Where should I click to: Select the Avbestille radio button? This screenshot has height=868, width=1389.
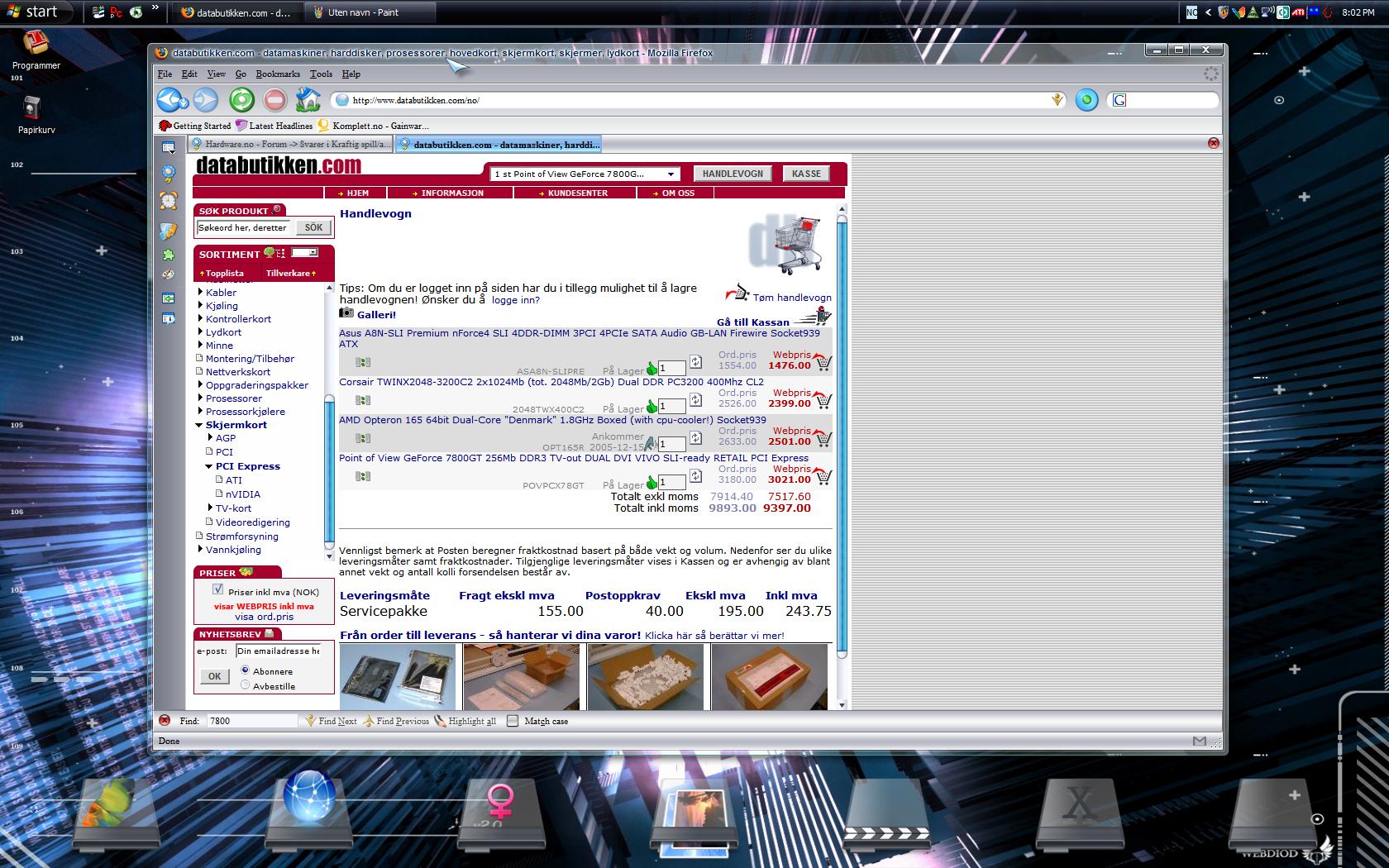(245, 684)
